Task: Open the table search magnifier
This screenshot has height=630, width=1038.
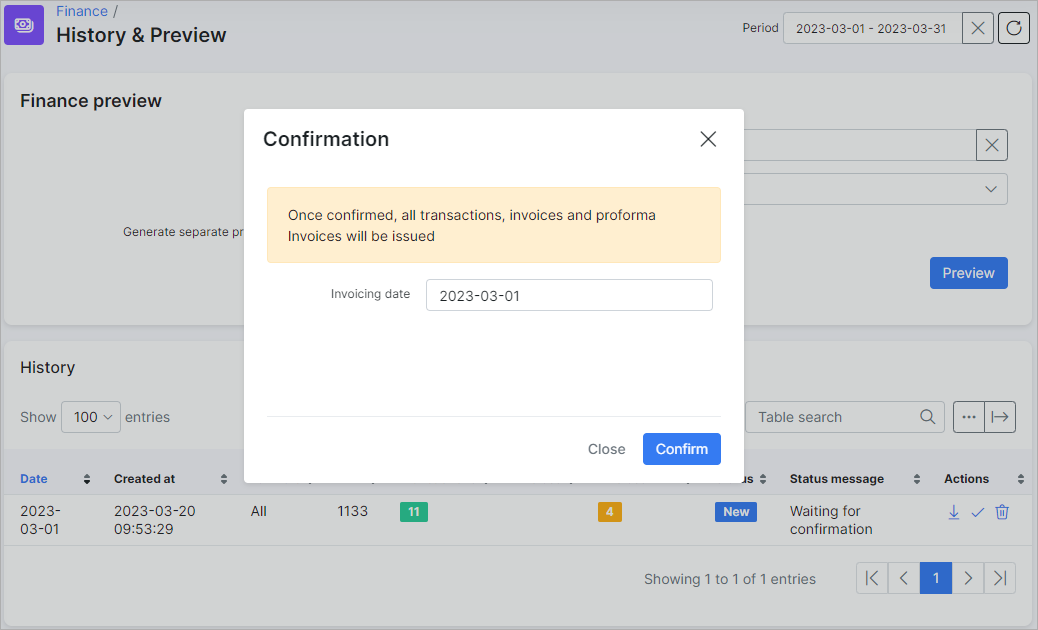Action: point(927,417)
